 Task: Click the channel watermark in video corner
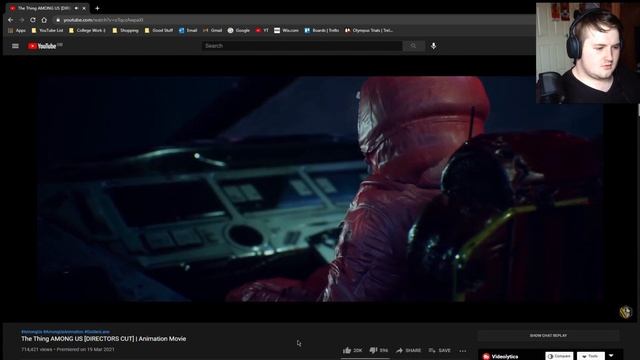coord(626,312)
